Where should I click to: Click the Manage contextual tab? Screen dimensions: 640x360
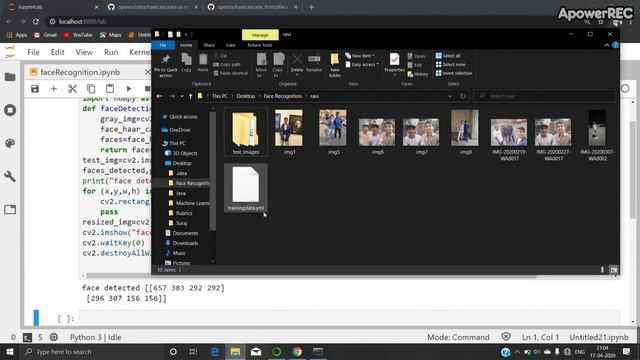pyautogui.click(x=260, y=35)
